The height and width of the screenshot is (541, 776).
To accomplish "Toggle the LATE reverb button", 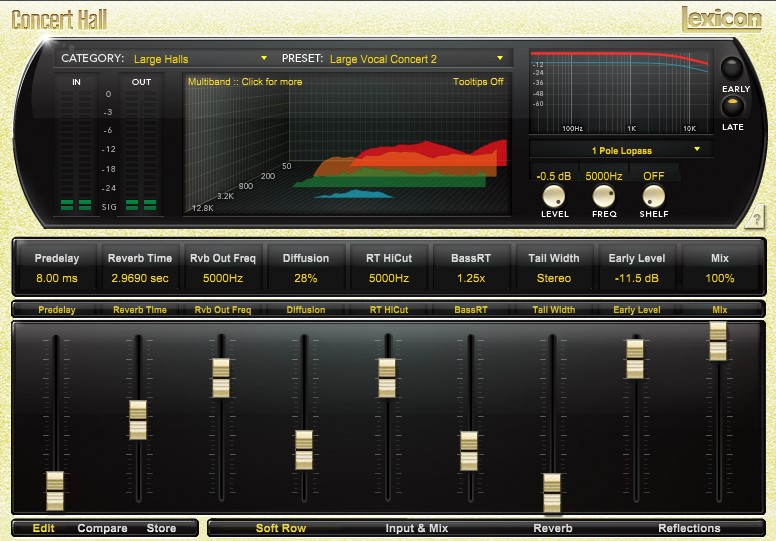I will 735,106.
